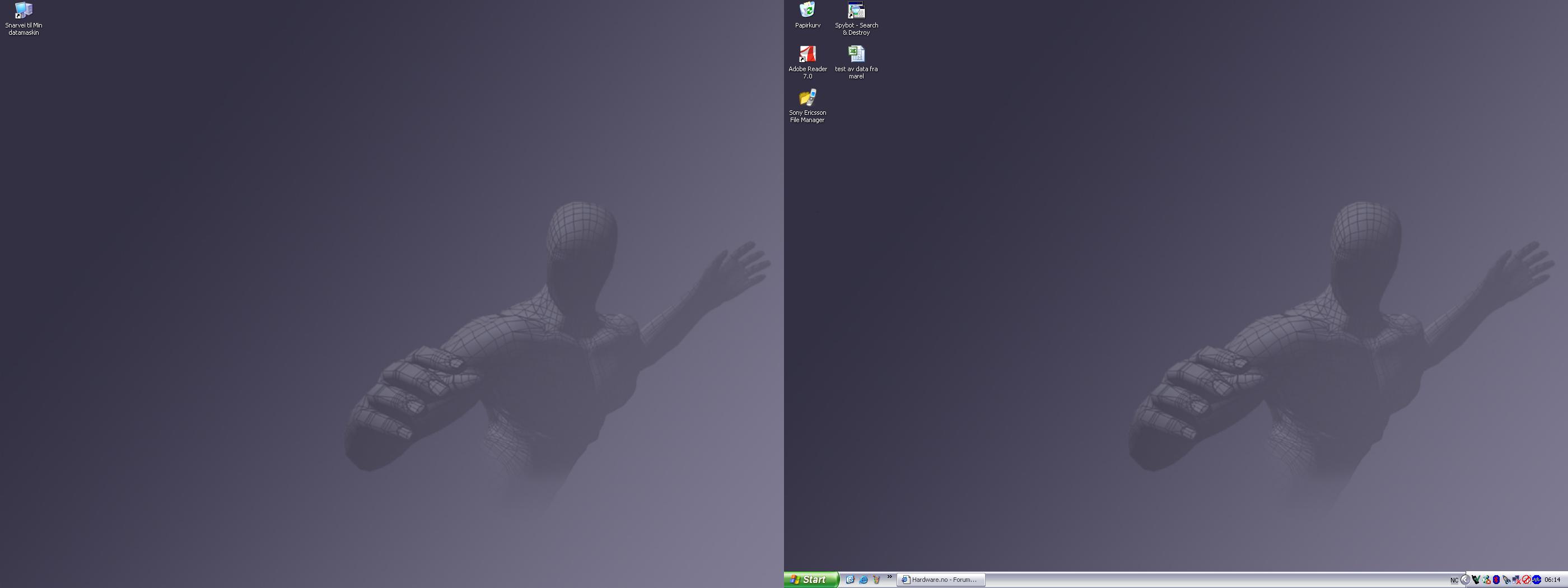This screenshot has height=588, width=1568.
Task: Click the disabled wireless signal tray icon
Action: (x=1527, y=580)
